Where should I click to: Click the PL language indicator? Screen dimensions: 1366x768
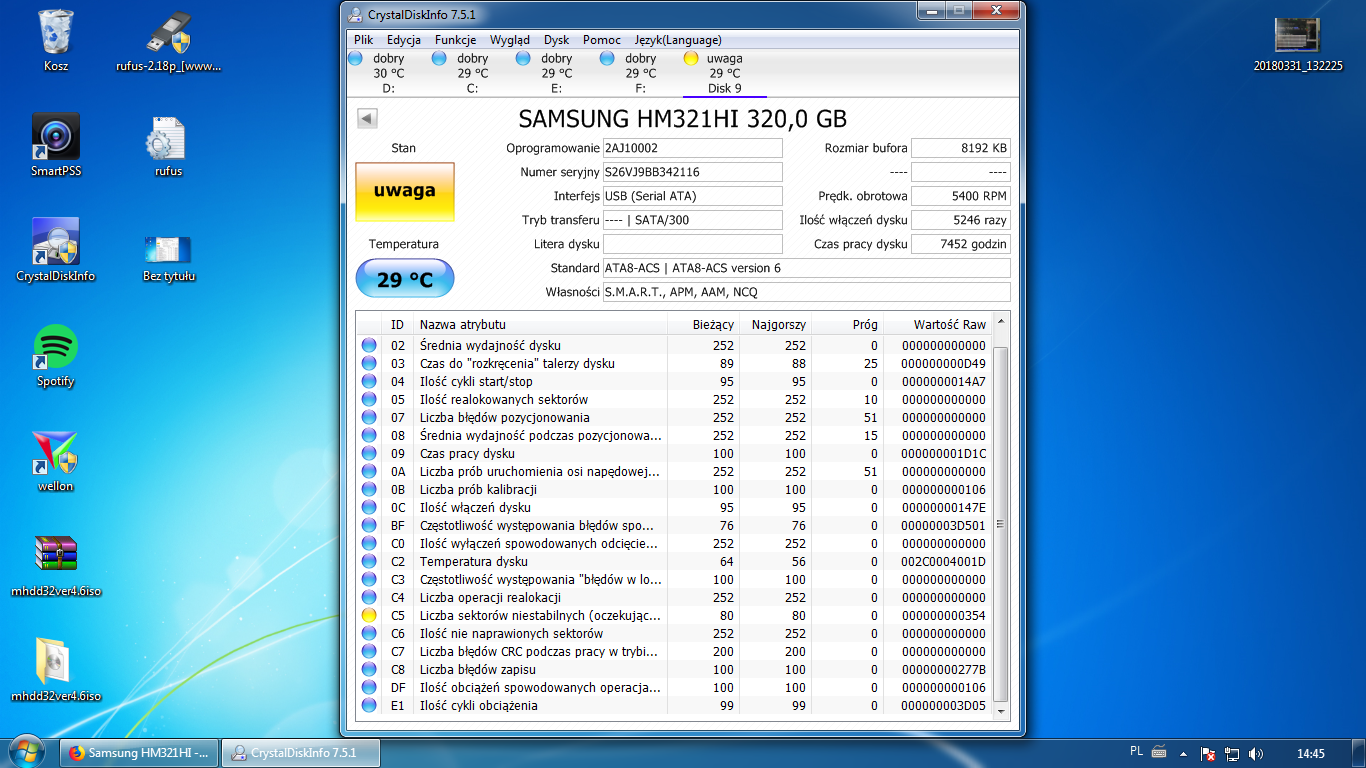click(x=1136, y=752)
